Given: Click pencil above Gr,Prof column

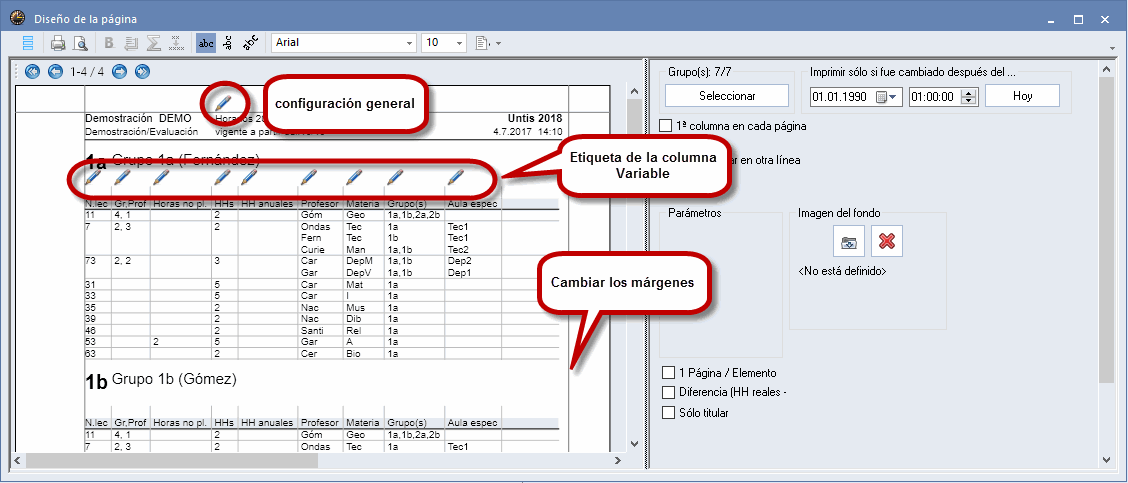Looking at the screenshot, I should click(123, 178).
